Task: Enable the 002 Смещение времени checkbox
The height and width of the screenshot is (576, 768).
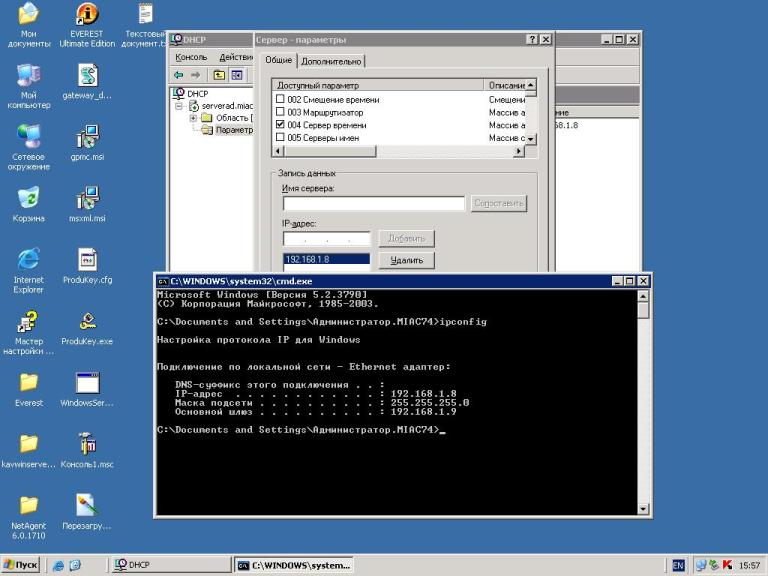Action: (280, 99)
